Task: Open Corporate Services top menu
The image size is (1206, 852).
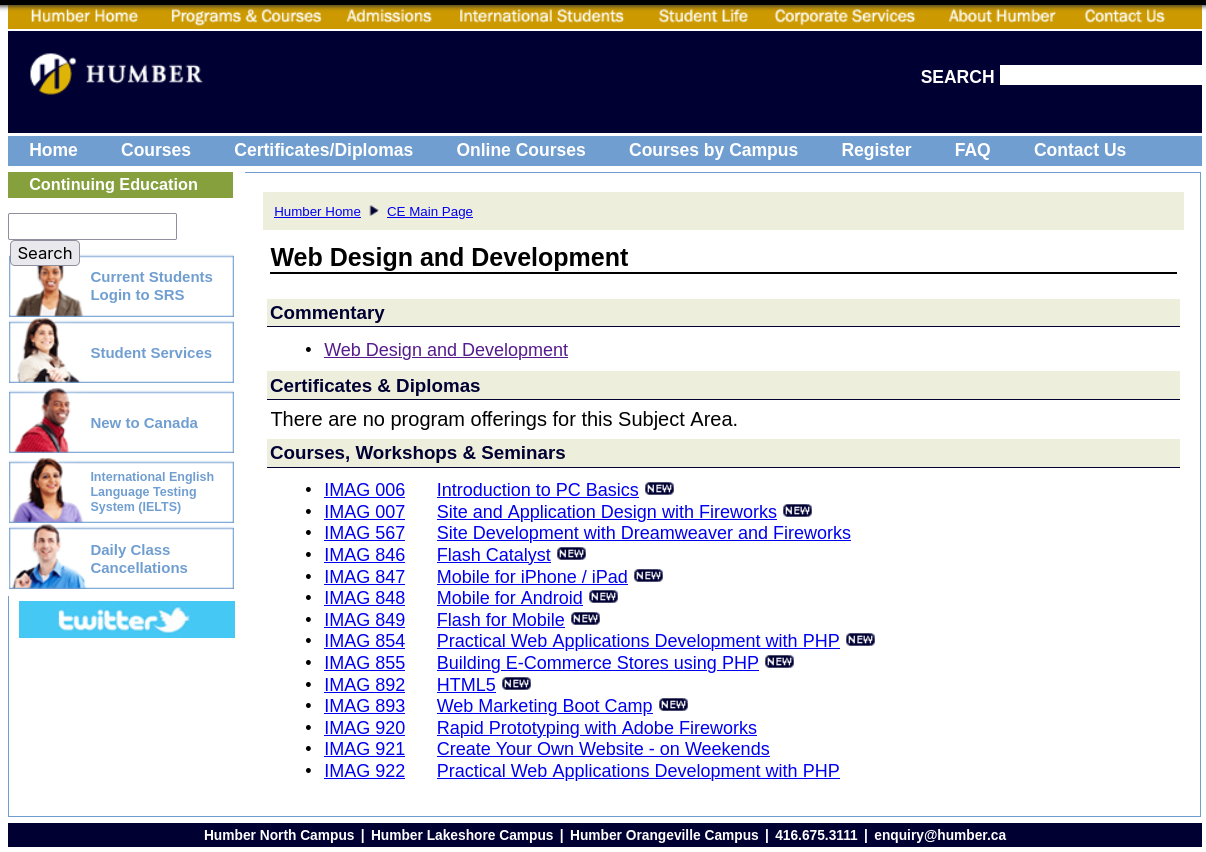Action: (x=845, y=16)
